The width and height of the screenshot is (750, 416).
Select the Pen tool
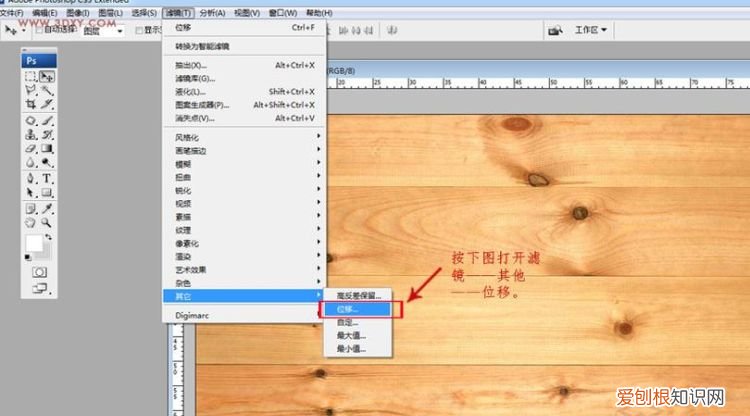click(31, 179)
